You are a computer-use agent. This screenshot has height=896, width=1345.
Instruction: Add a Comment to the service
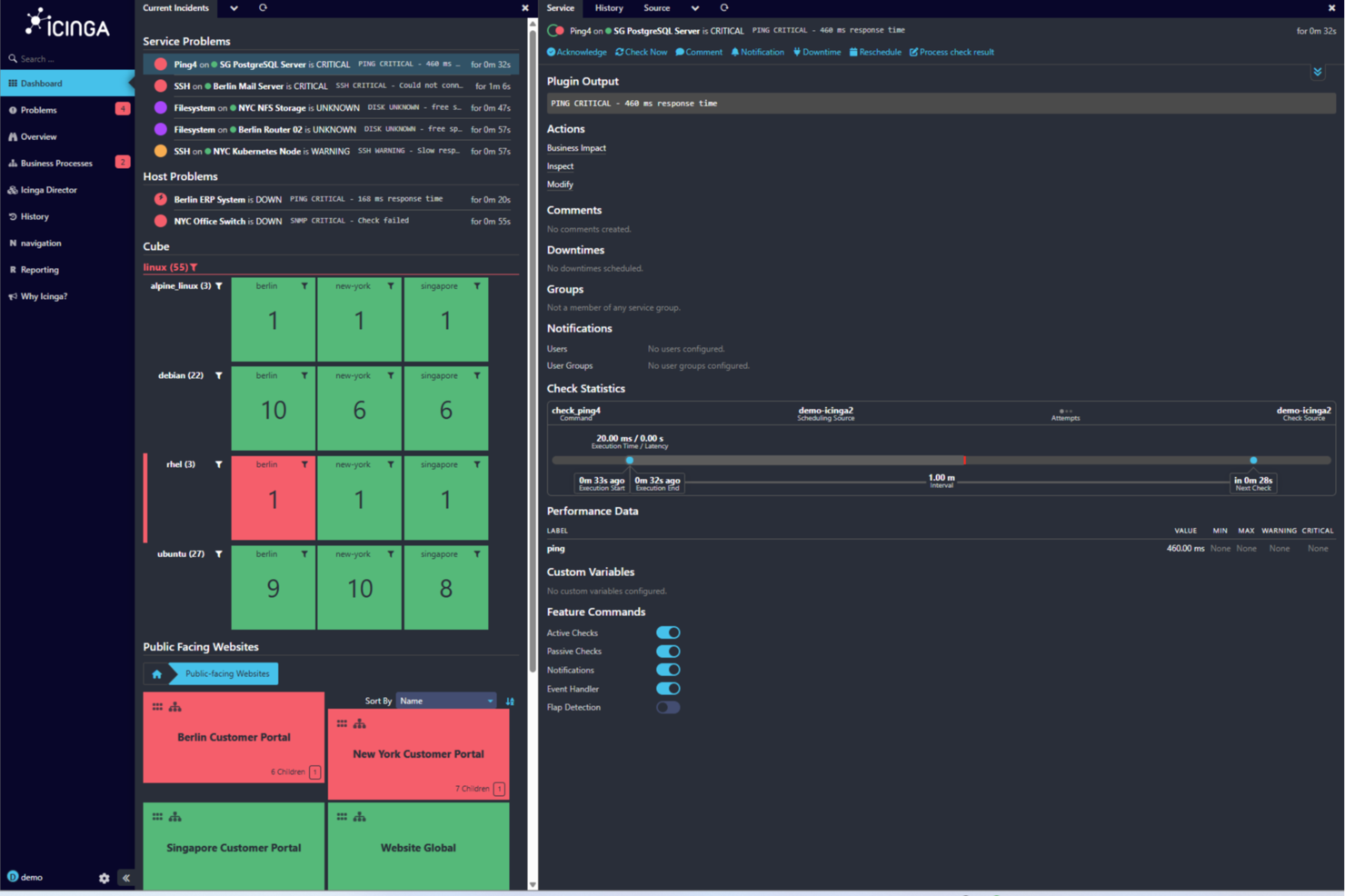[699, 53]
